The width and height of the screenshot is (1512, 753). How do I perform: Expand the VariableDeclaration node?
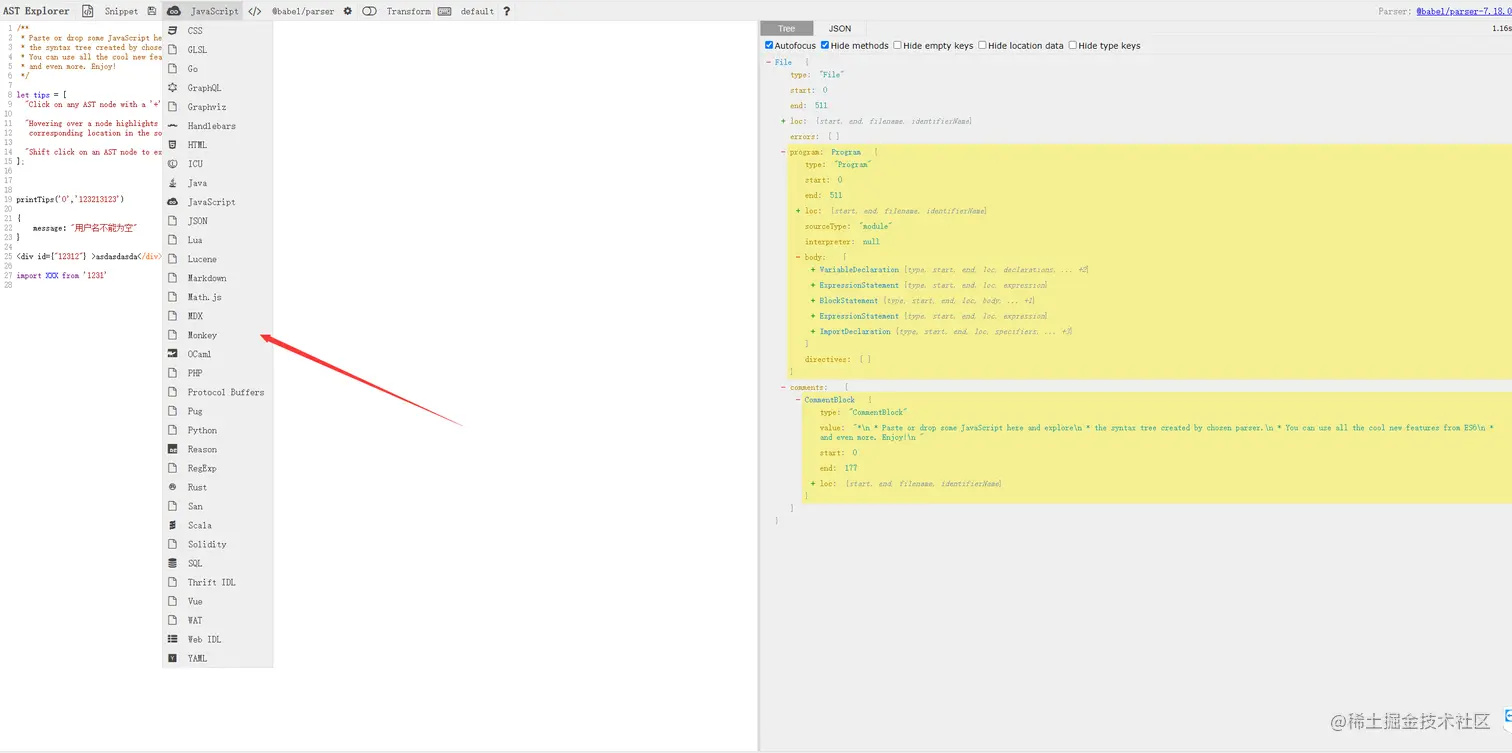(813, 270)
